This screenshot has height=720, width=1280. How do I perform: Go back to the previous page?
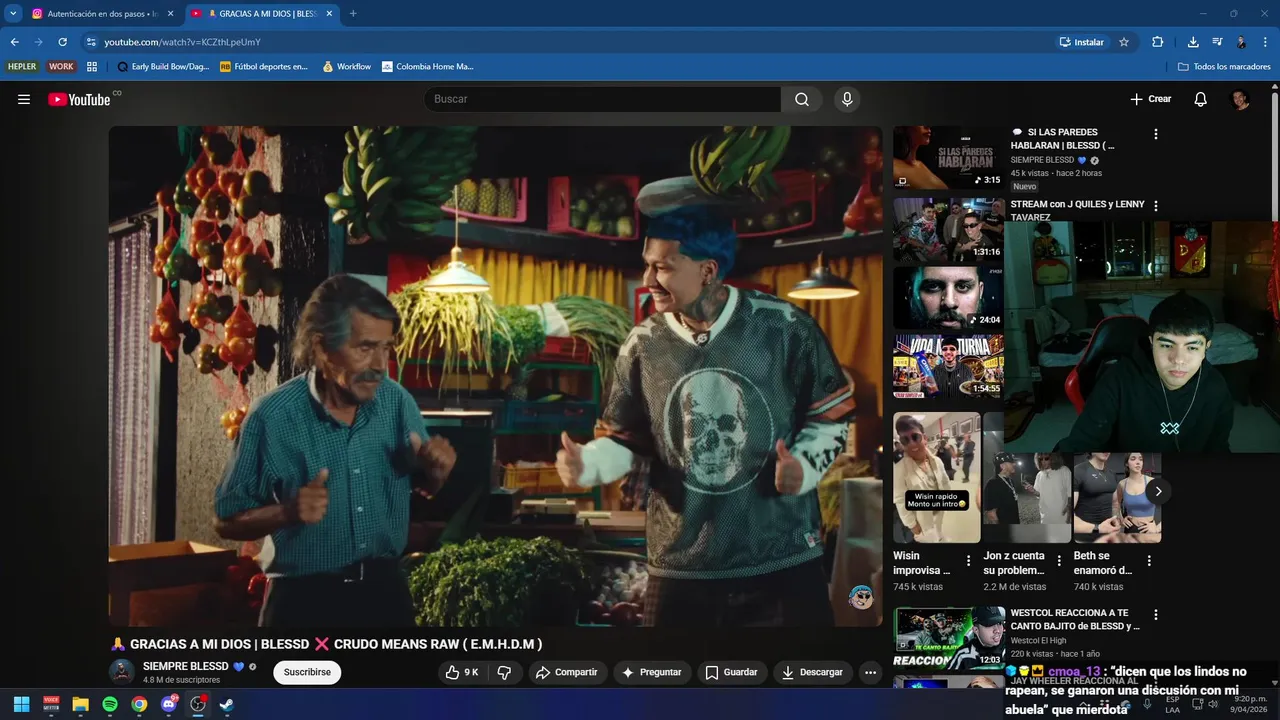(14, 42)
